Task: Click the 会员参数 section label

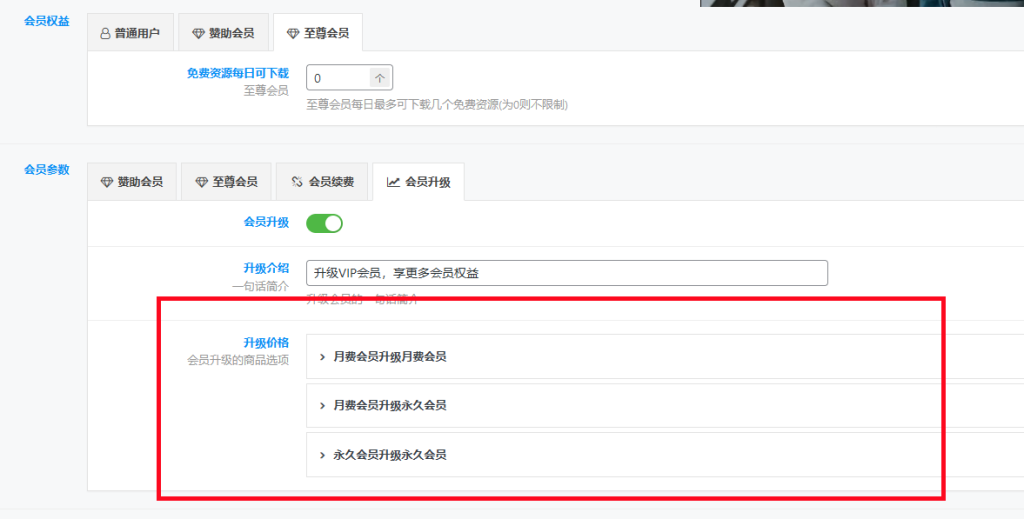Action: point(47,170)
